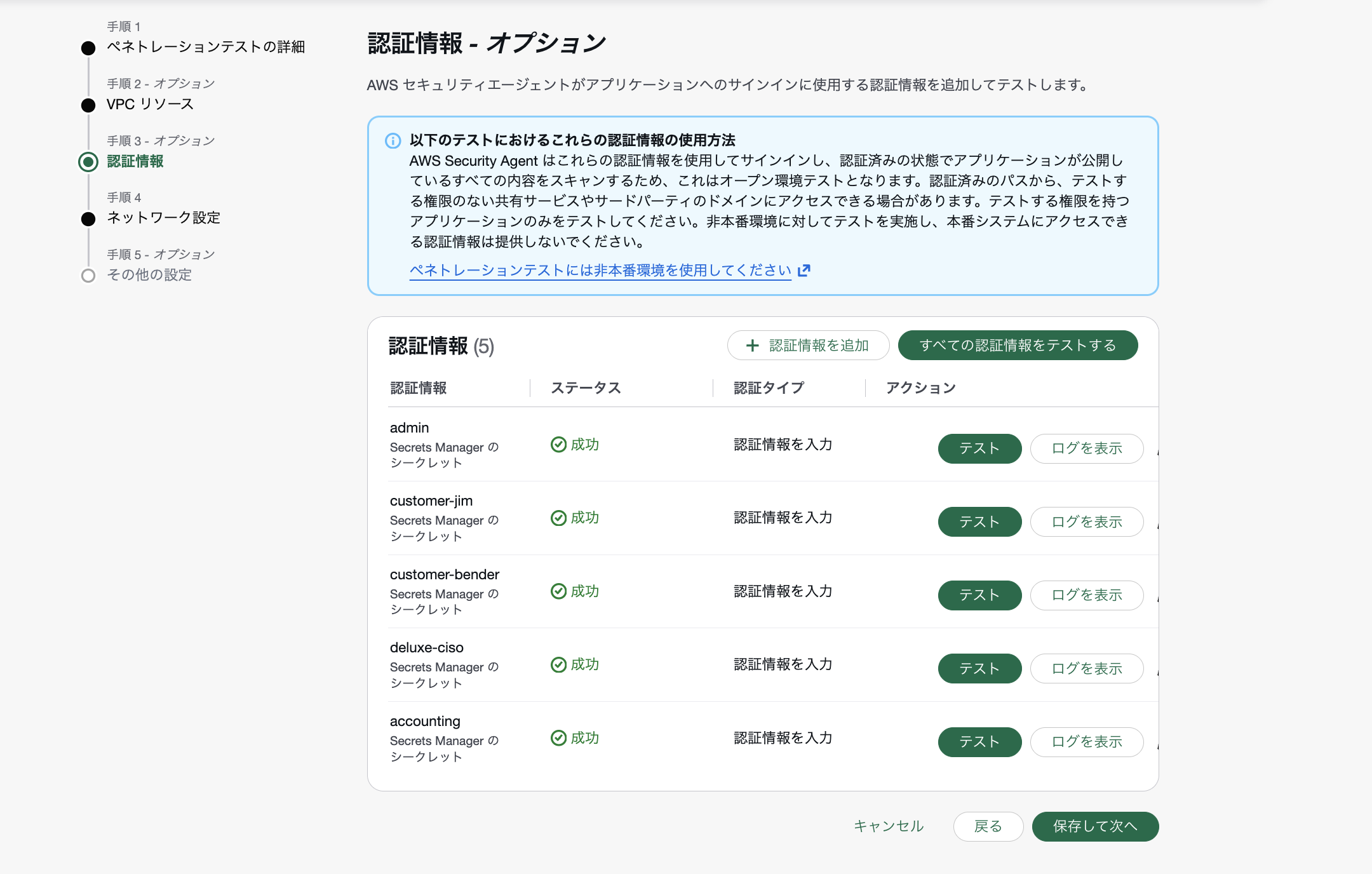Image resolution: width=1372 pixels, height=874 pixels.
Task: Click the admin credential name
Action: tap(410, 428)
